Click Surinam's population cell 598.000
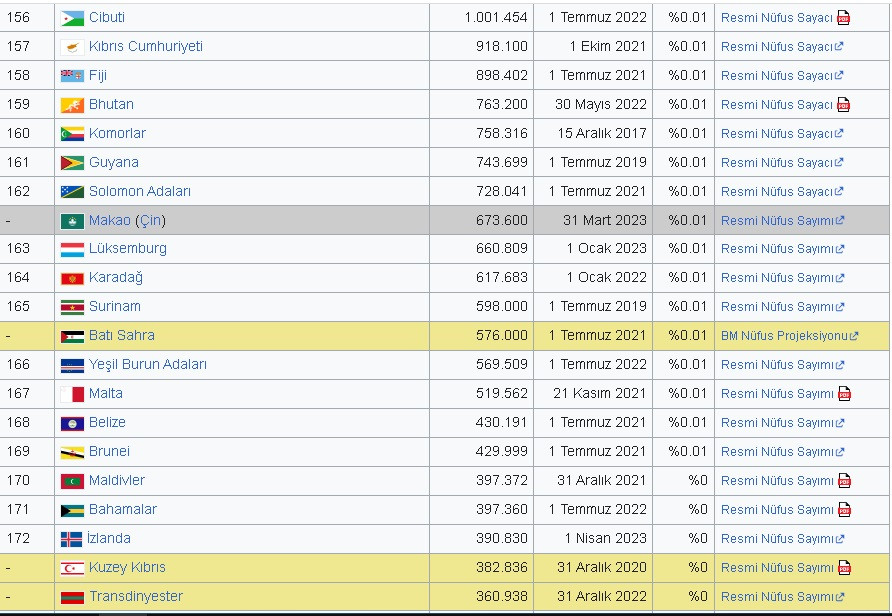The width and height of the screenshot is (892, 616). tap(501, 307)
